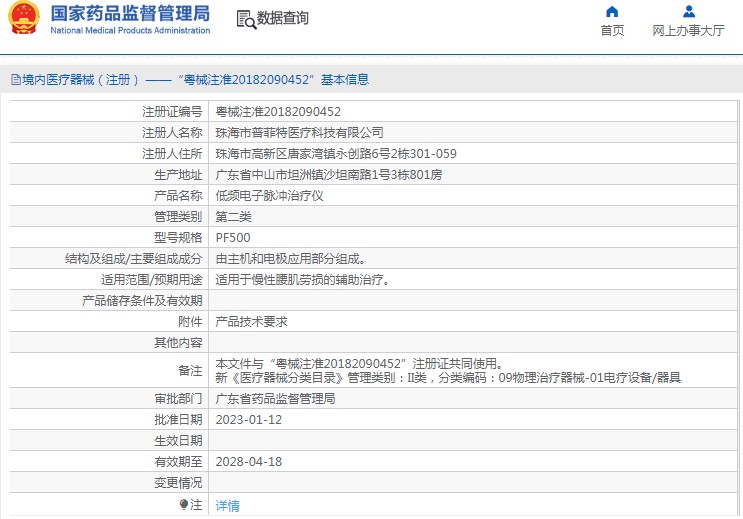Click the 生效日期 row label
Image resolution: width=743 pixels, height=519 pixels.
178,441
